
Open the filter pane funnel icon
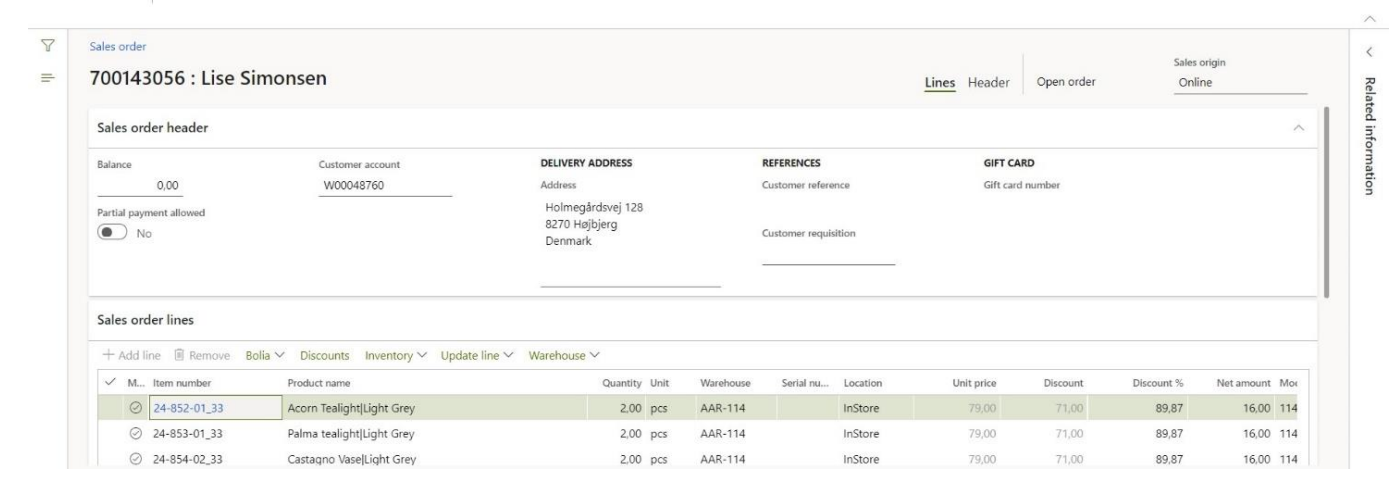47,48
